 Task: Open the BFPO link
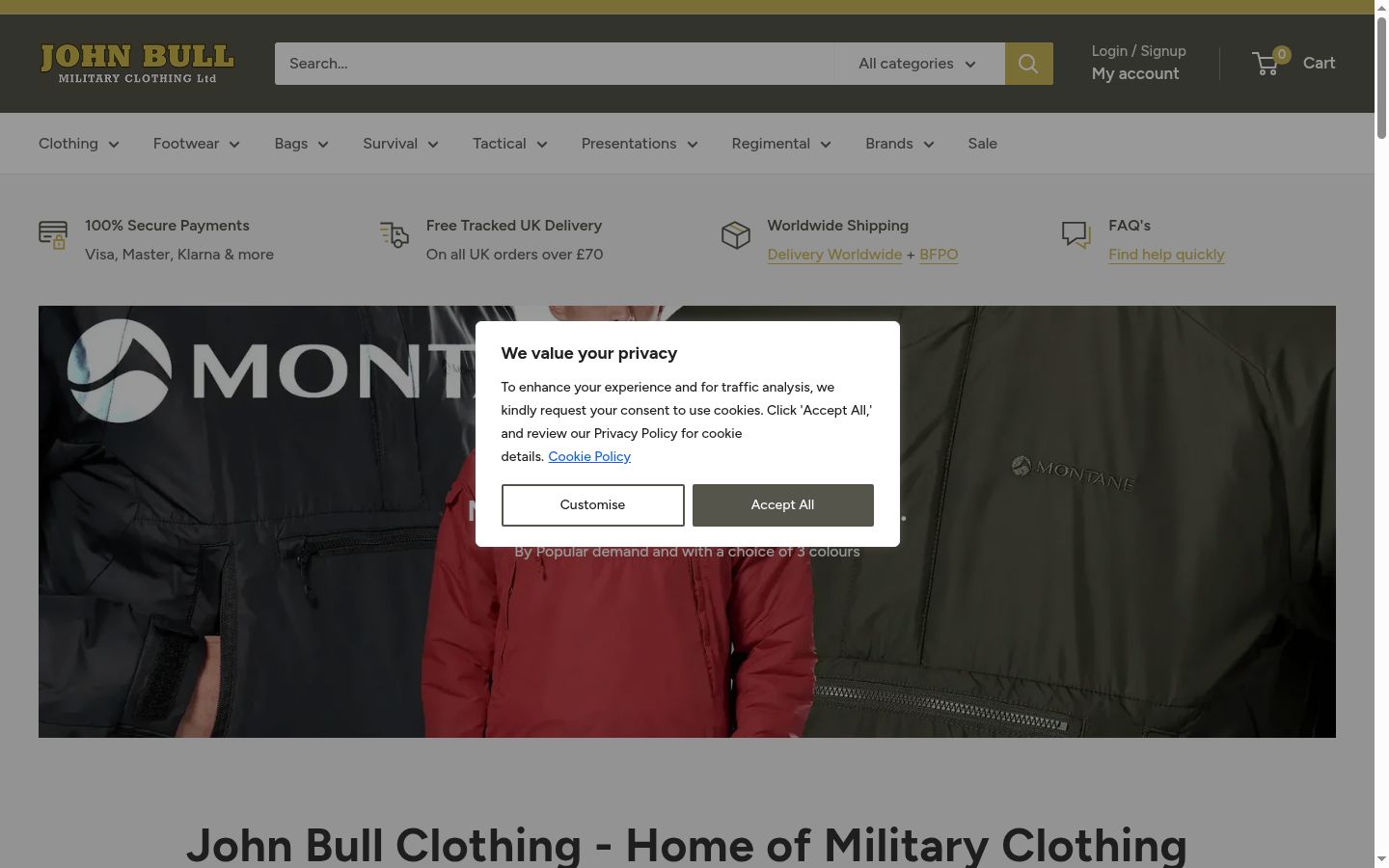tap(939, 255)
